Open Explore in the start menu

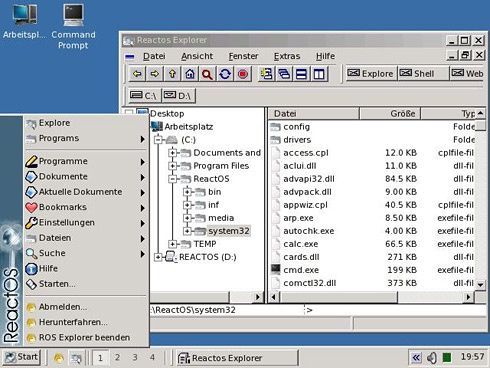86,123
